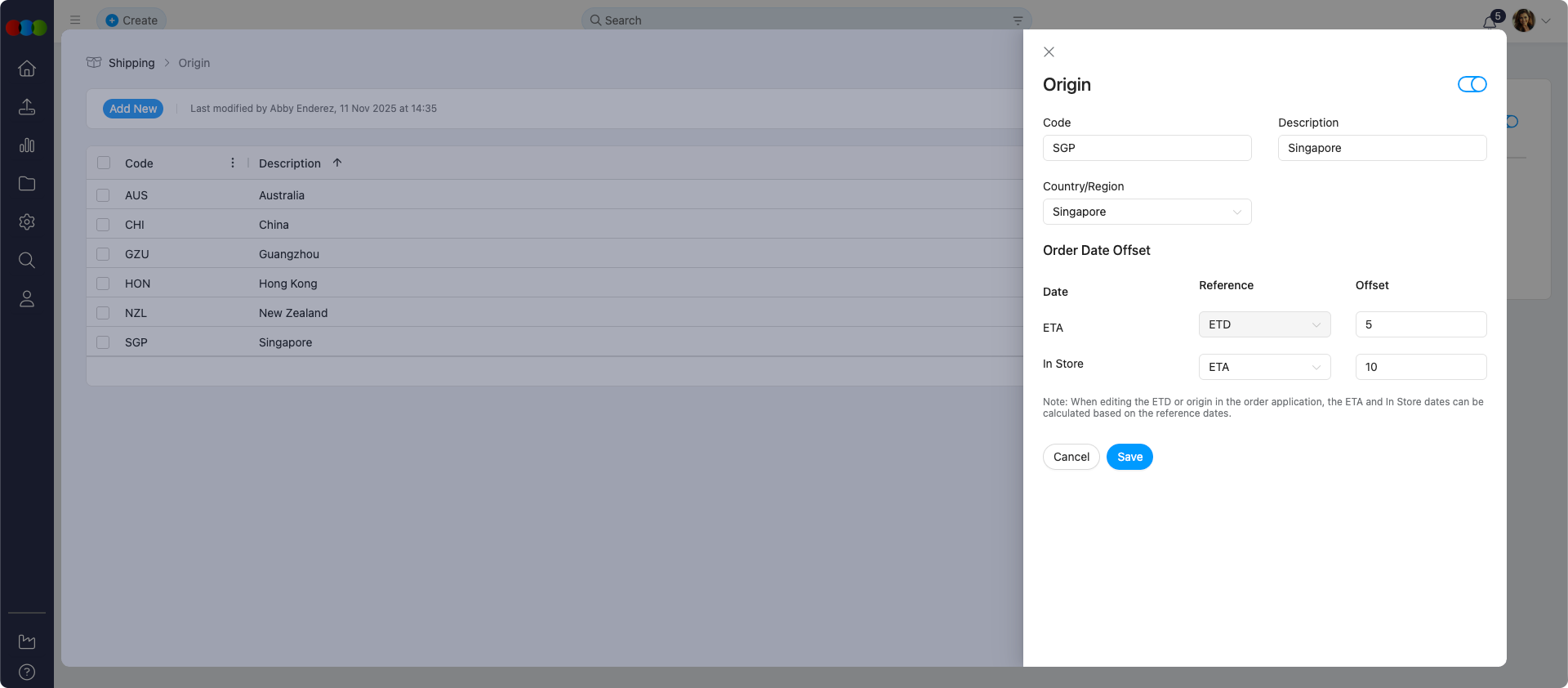The height and width of the screenshot is (688, 1568).
Task: Check the NZL row checkbox
Action: tap(103, 313)
